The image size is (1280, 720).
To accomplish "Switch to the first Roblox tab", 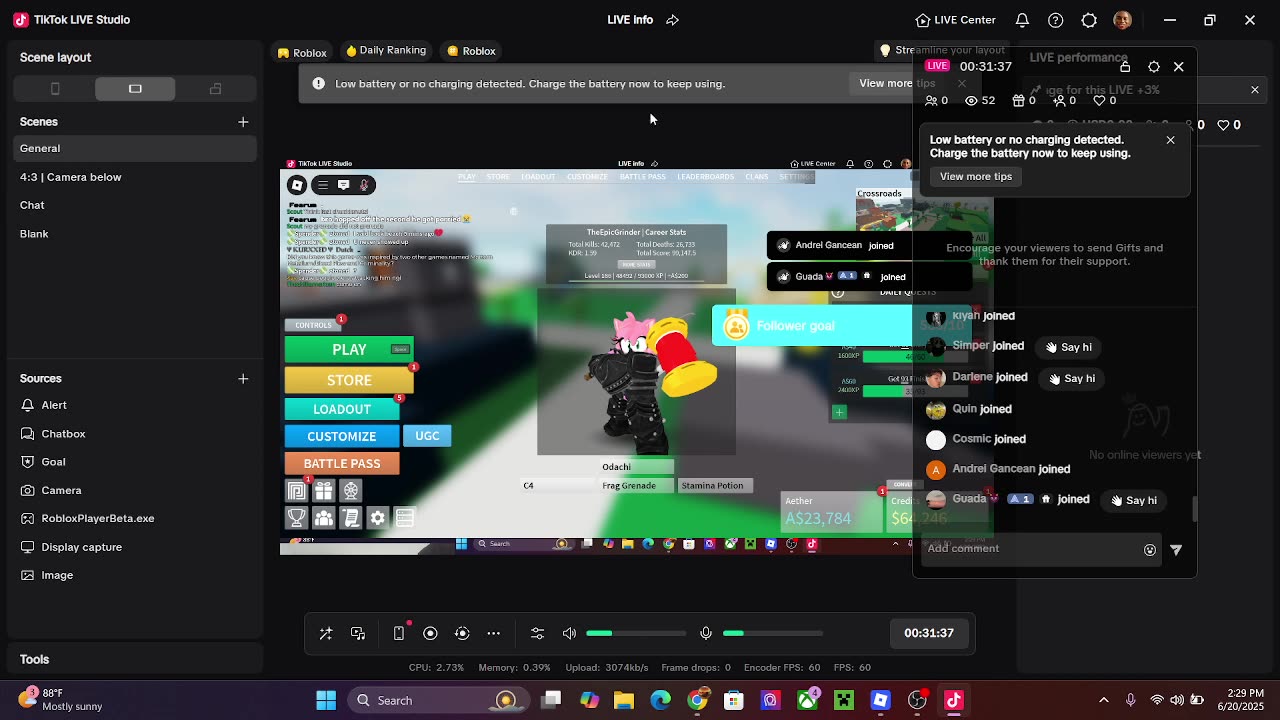I will [302, 52].
